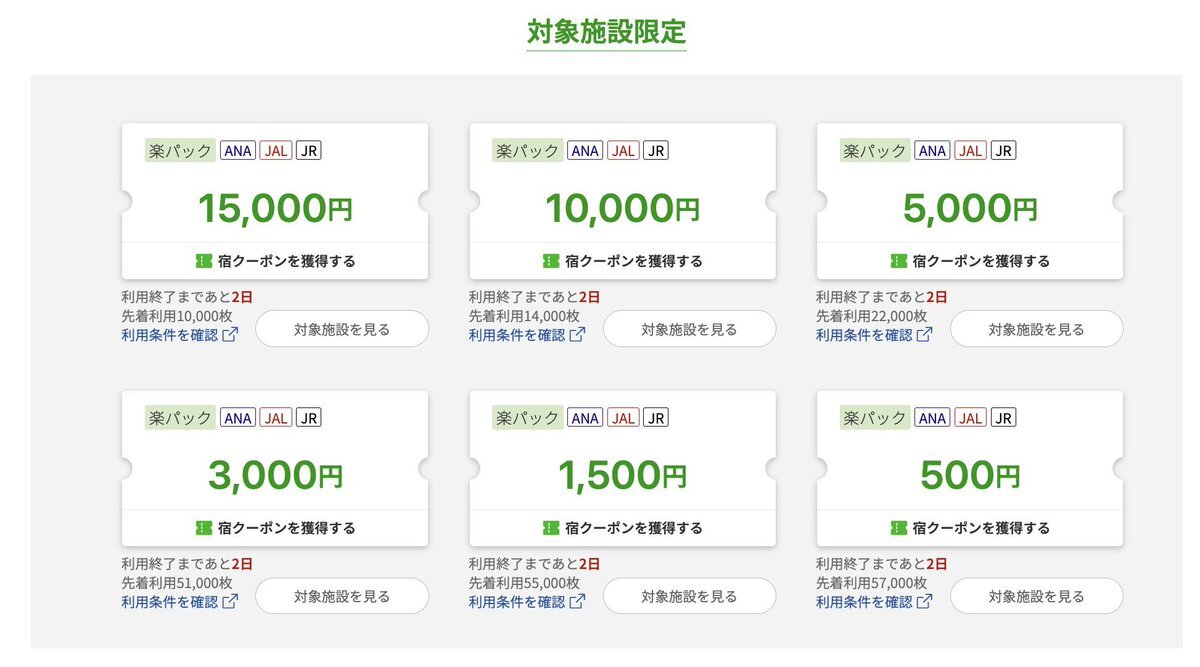Open 対象施設を見る for 500円 coupon
The width and height of the screenshot is (1200, 667).
[x=1037, y=596]
